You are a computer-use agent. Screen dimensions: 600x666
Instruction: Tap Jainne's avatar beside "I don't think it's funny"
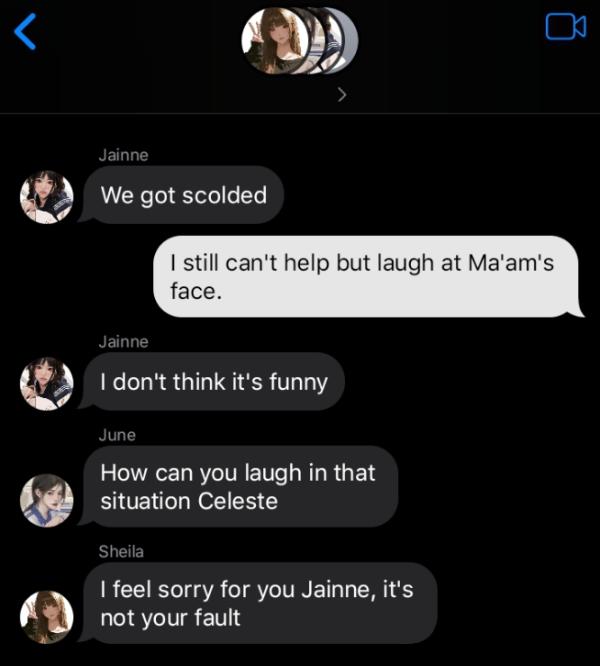(x=47, y=383)
